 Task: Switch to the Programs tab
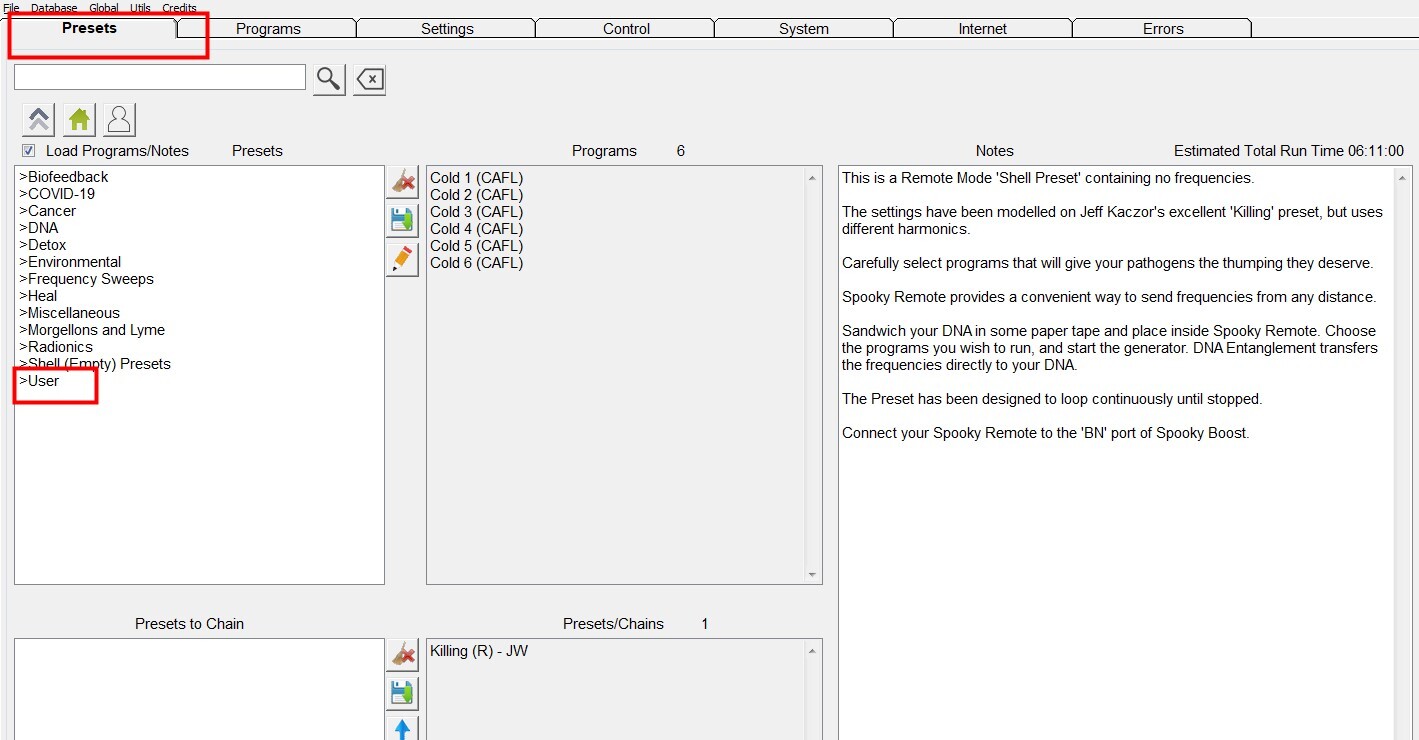[x=268, y=29]
